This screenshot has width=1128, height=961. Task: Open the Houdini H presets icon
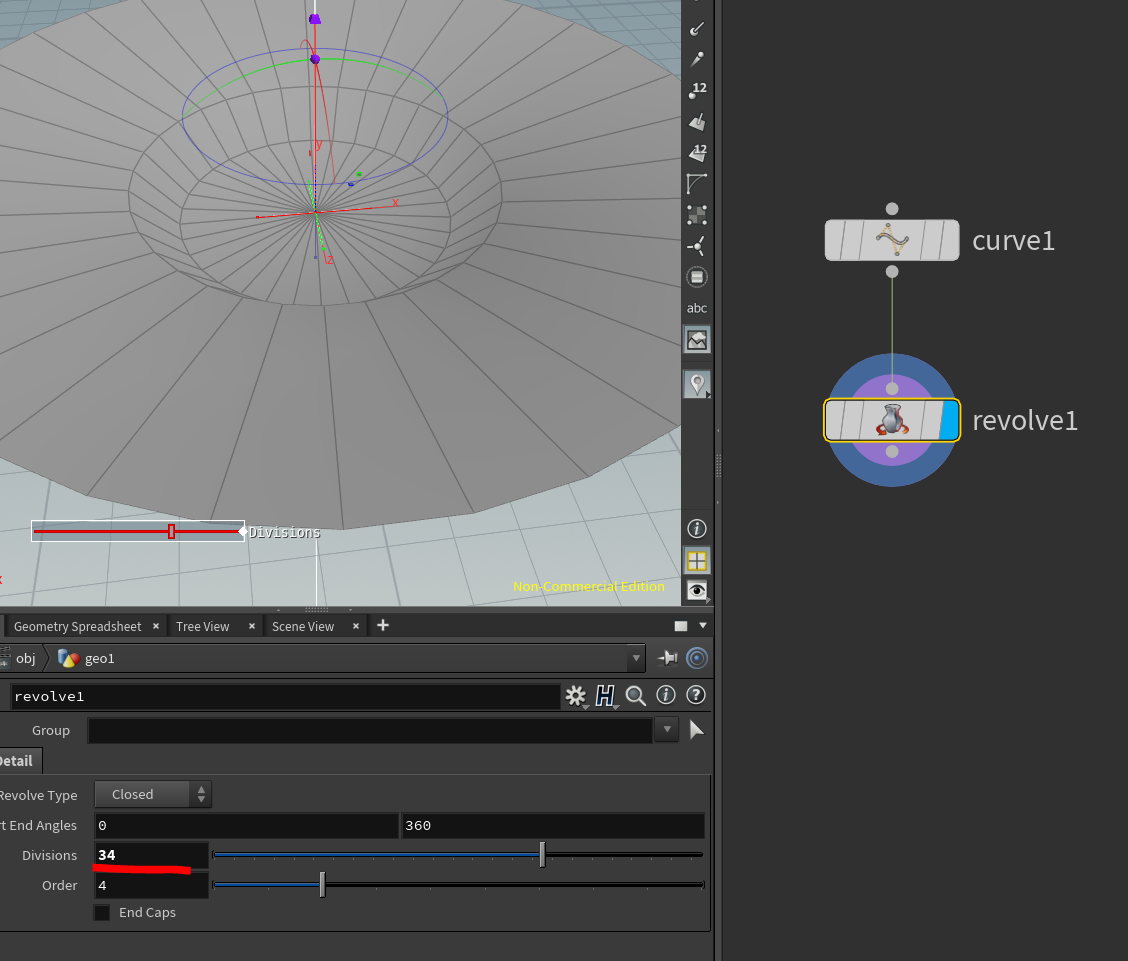point(604,696)
